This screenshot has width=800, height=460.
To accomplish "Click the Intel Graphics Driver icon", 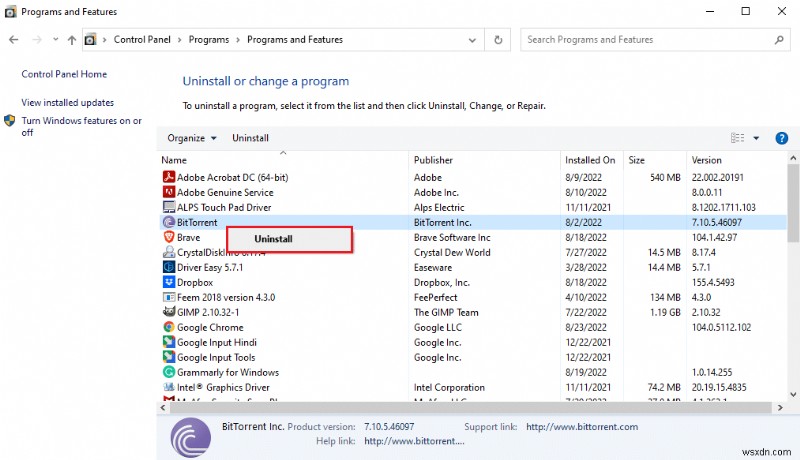I will pyautogui.click(x=169, y=387).
